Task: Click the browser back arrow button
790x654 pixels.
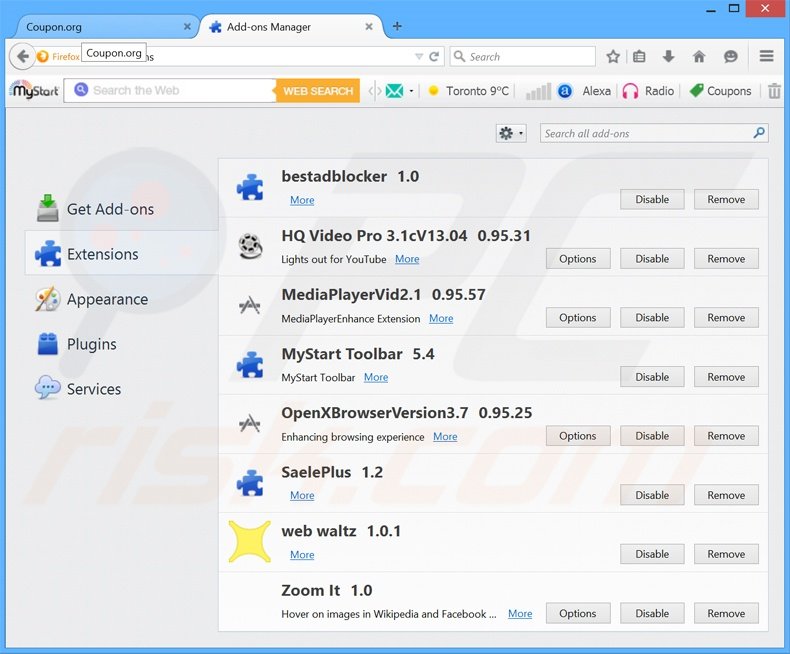Action: click(x=22, y=57)
